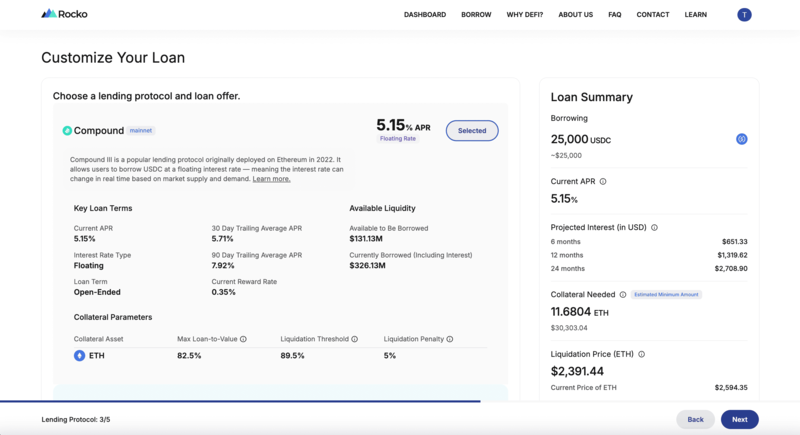Click the Compound protocol logo icon
The height and width of the screenshot is (435, 800).
[x=67, y=131]
